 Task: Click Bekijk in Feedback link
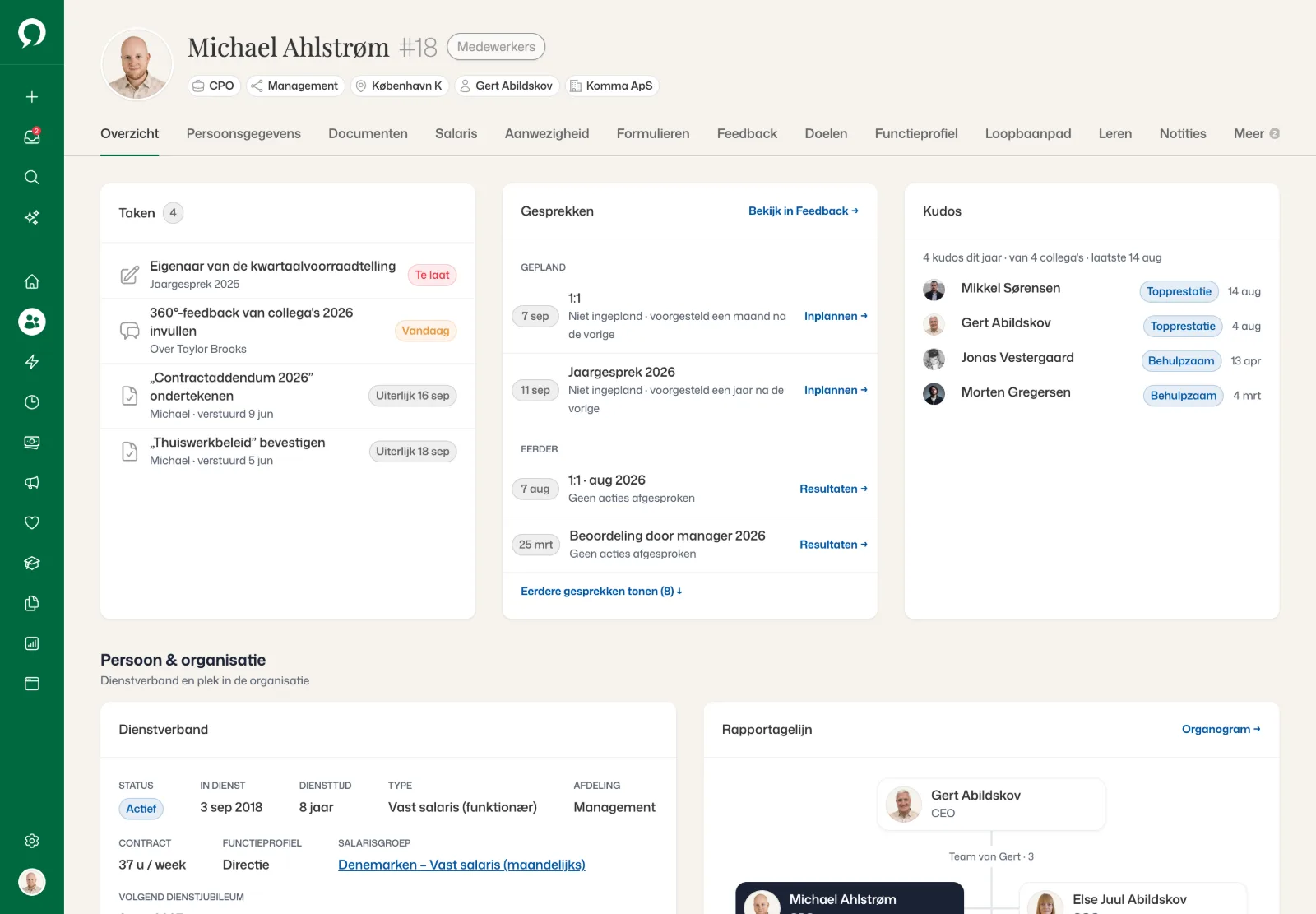(x=803, y=211)
